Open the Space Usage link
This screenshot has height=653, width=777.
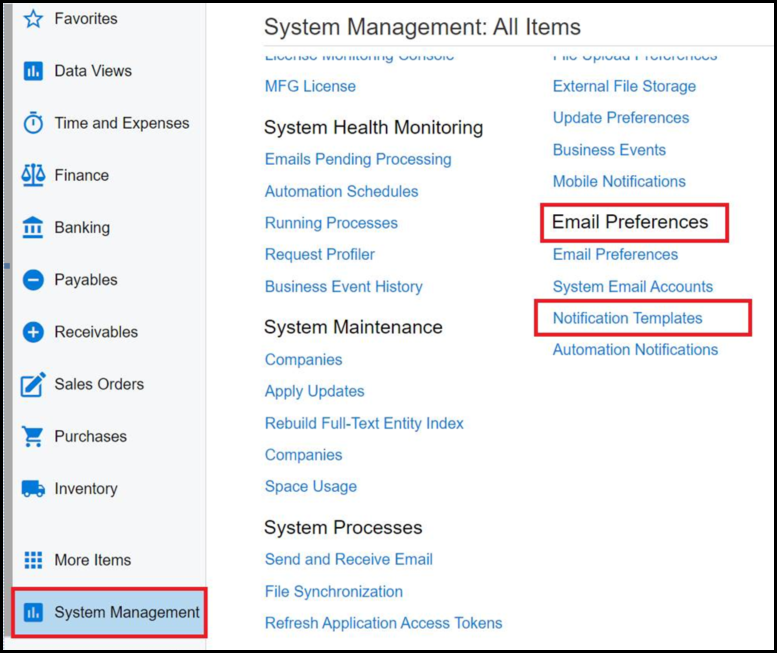[310, 486]
